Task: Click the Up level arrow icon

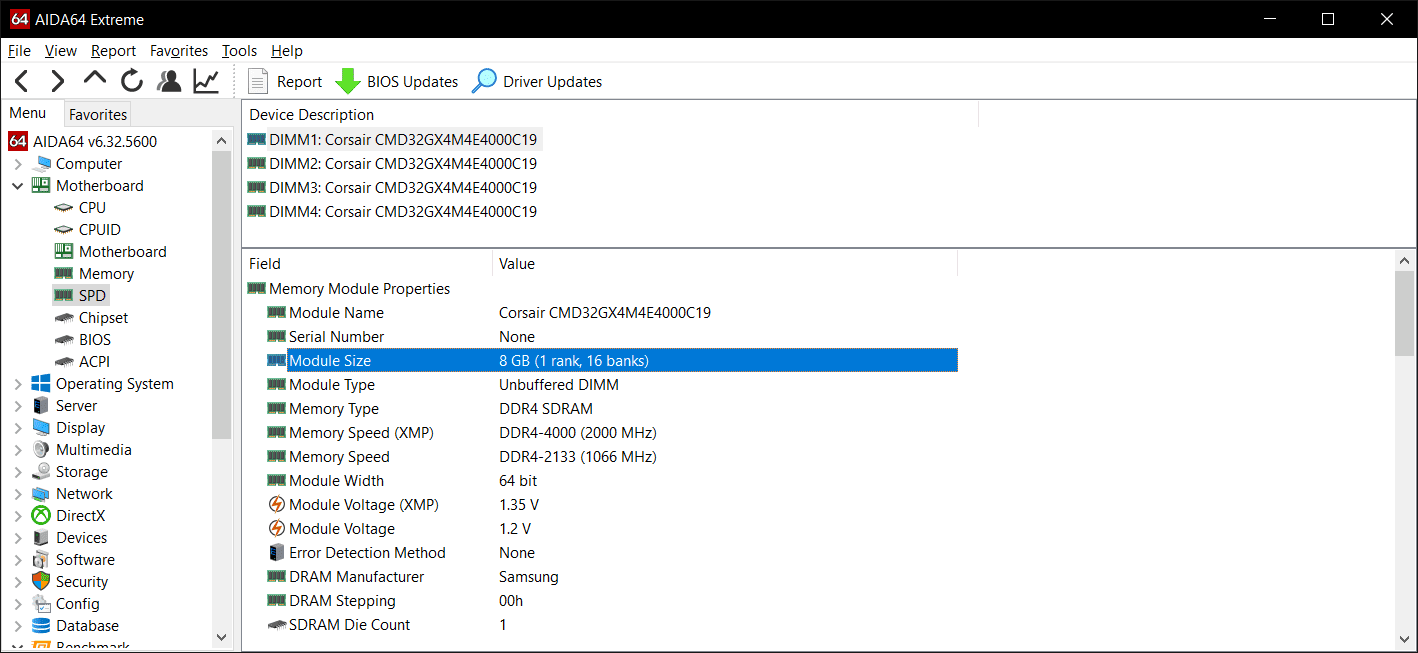Action: (95, 79)
